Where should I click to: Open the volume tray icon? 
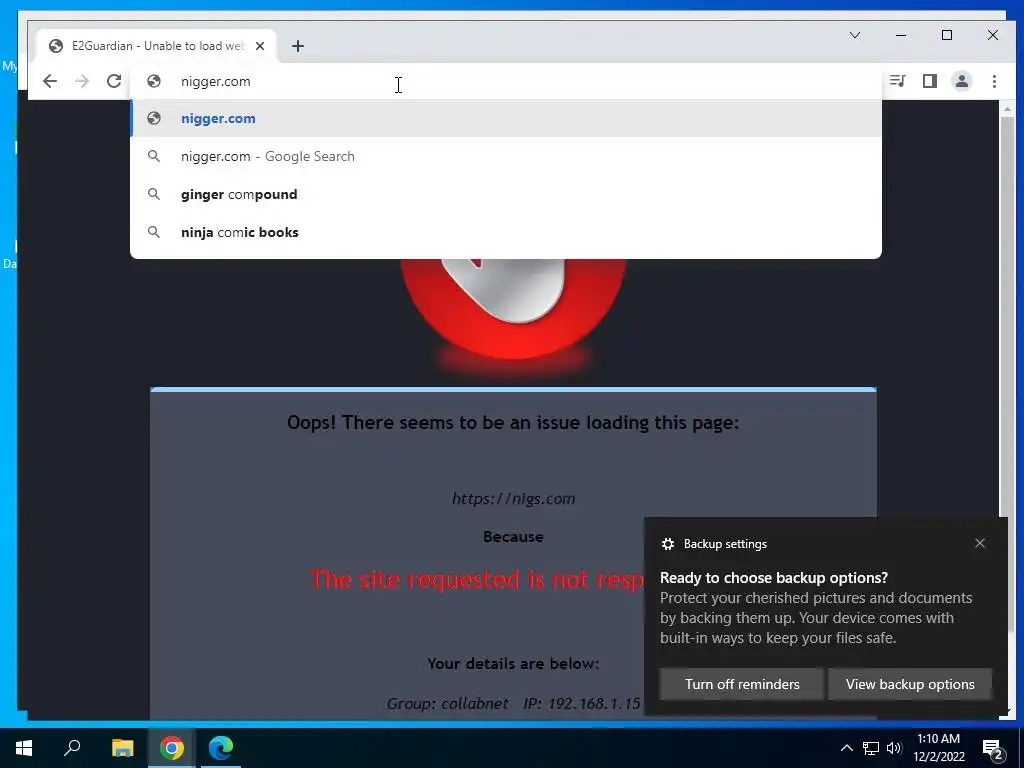click(x=894, y=748)
